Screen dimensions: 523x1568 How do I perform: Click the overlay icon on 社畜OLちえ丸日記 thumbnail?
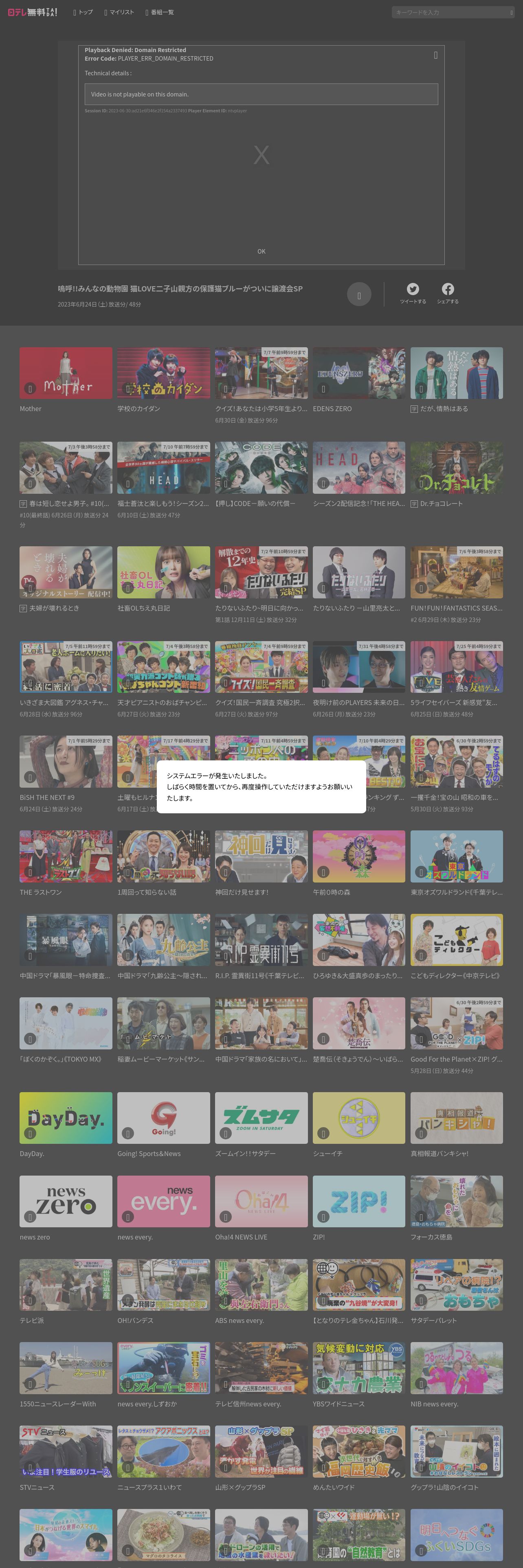(128, 588)
